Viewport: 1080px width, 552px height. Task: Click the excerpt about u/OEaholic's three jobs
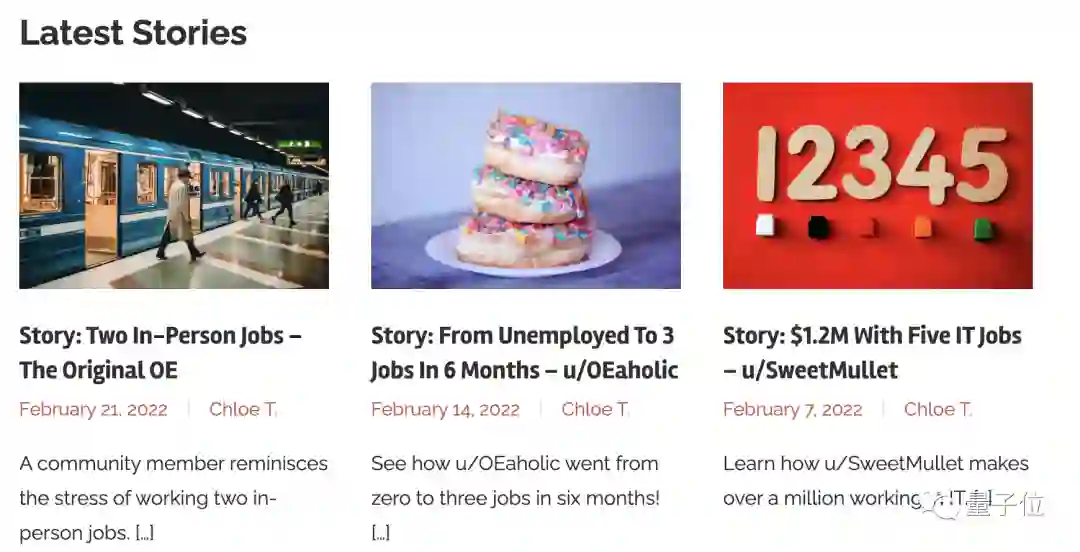tap(515, 481)
